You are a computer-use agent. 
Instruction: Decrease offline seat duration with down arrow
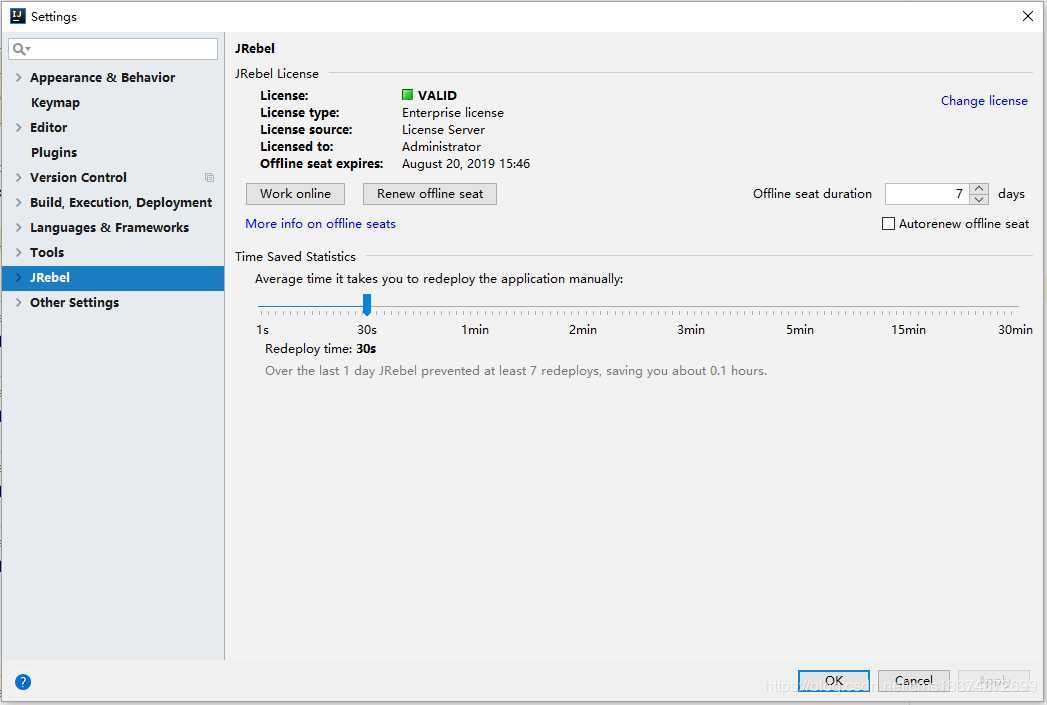coord(980,199)
